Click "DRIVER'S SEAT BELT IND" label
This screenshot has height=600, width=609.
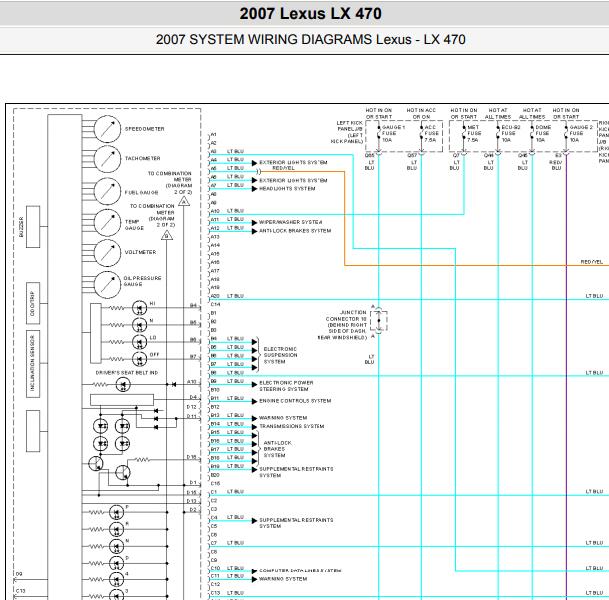127,373
